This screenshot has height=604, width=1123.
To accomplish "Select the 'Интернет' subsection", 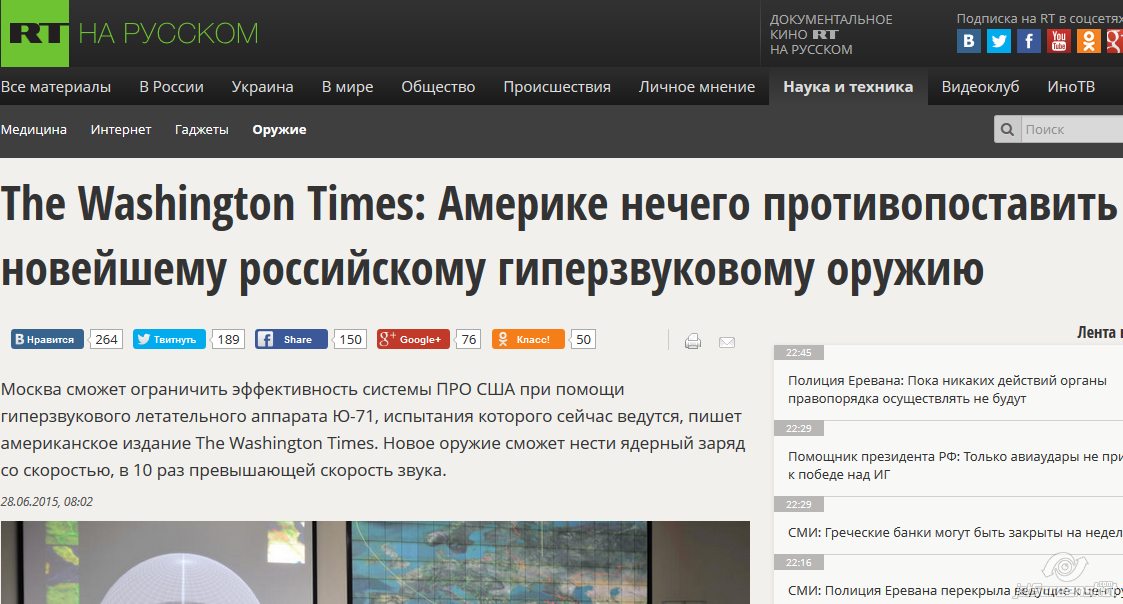I will coord(121,130).
